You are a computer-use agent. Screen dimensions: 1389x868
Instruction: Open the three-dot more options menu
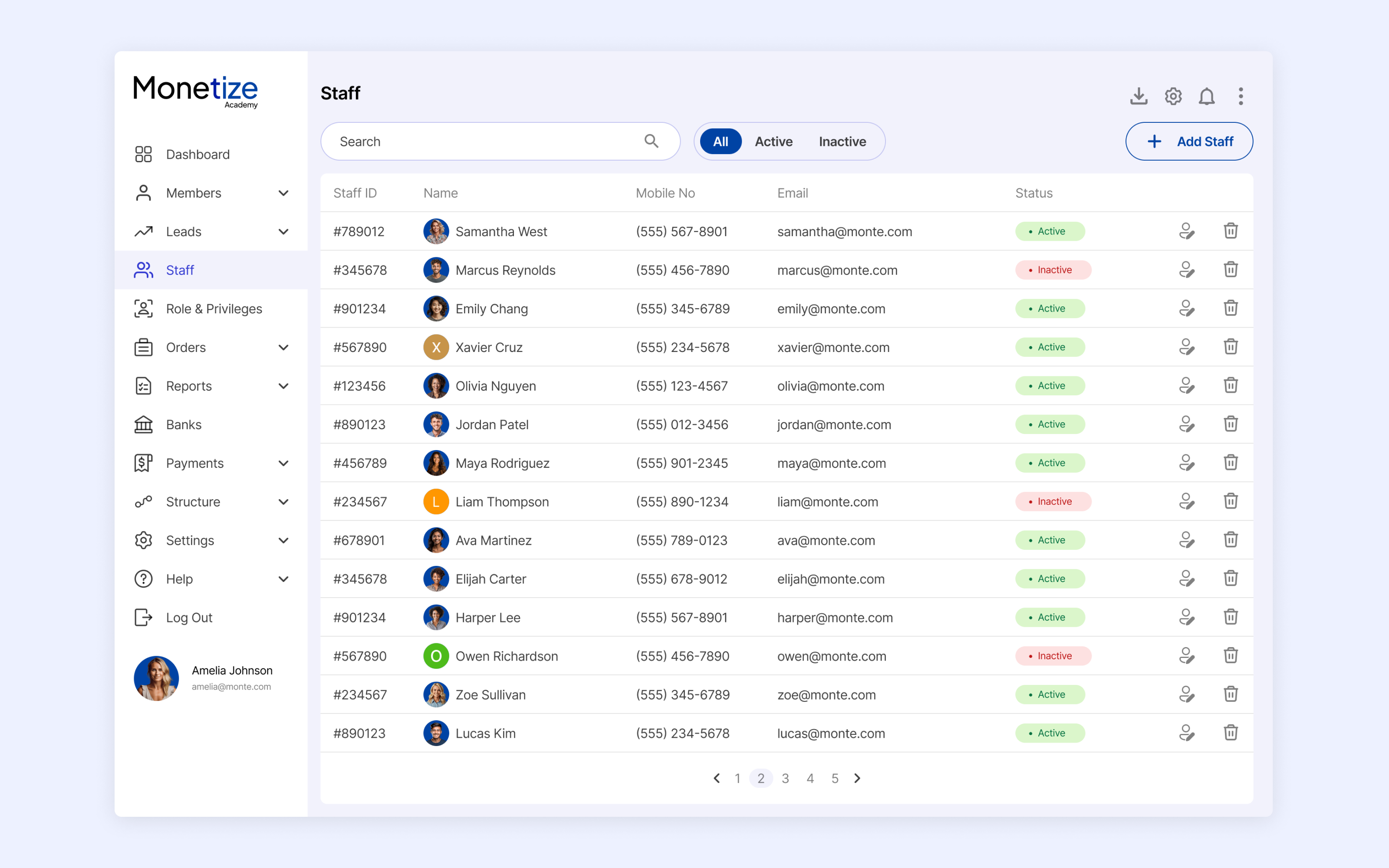[x=1241, y=96]
